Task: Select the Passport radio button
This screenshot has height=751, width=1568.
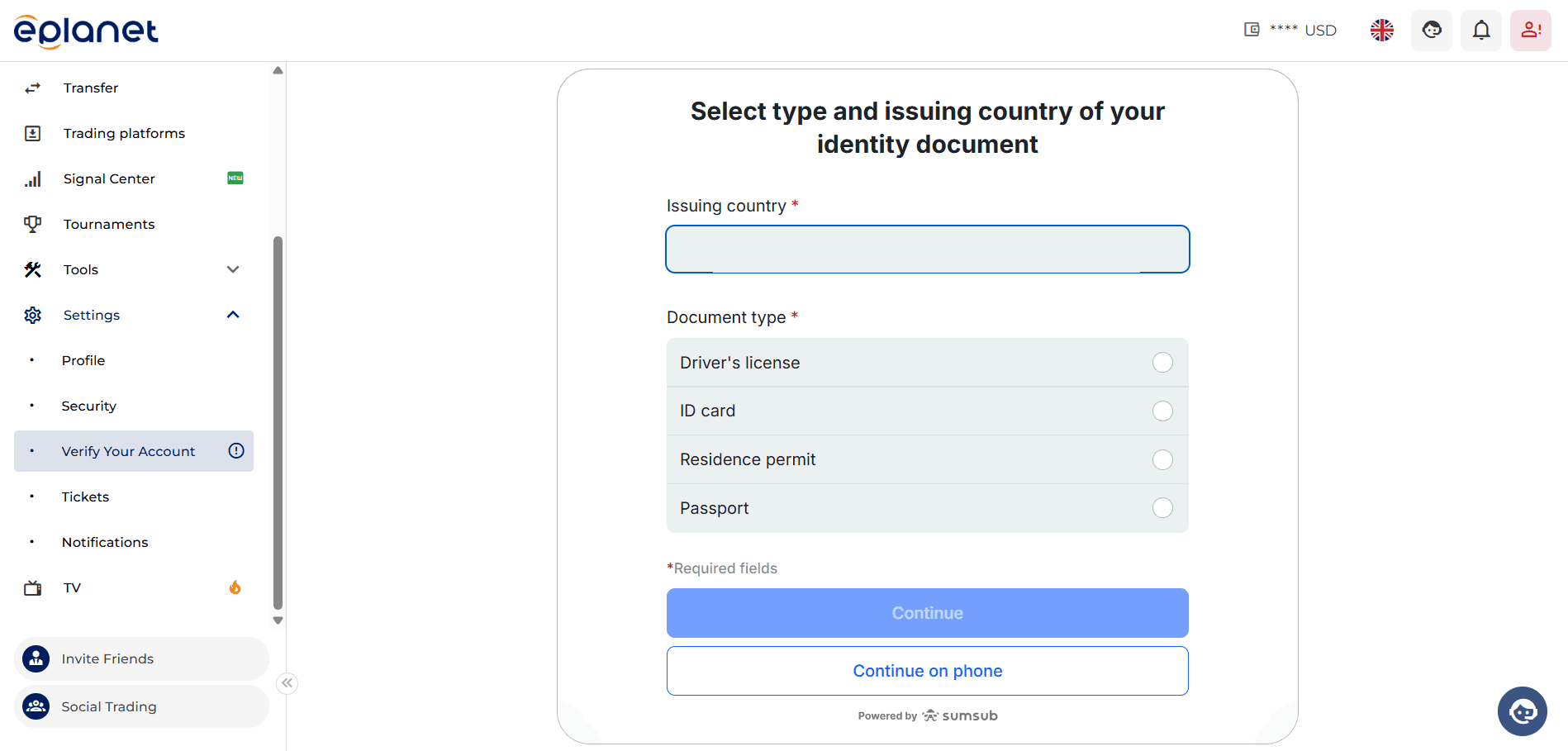Action: pyautogui.click(x=1162, y=508)
